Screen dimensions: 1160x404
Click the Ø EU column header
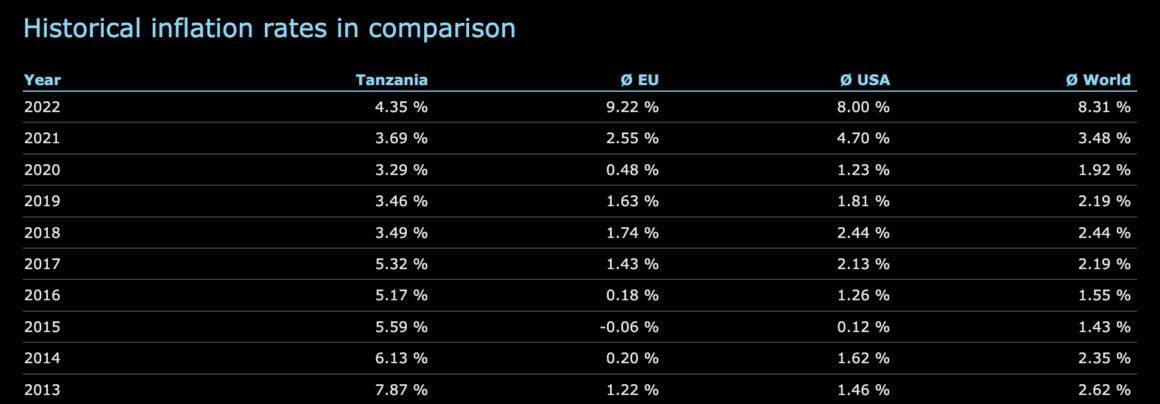tap(639, 80)
